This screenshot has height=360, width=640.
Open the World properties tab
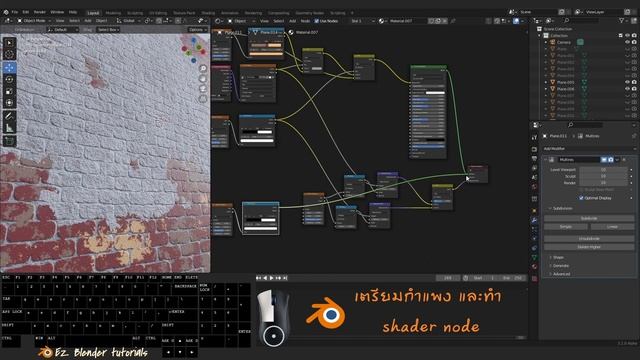(534, 187)
